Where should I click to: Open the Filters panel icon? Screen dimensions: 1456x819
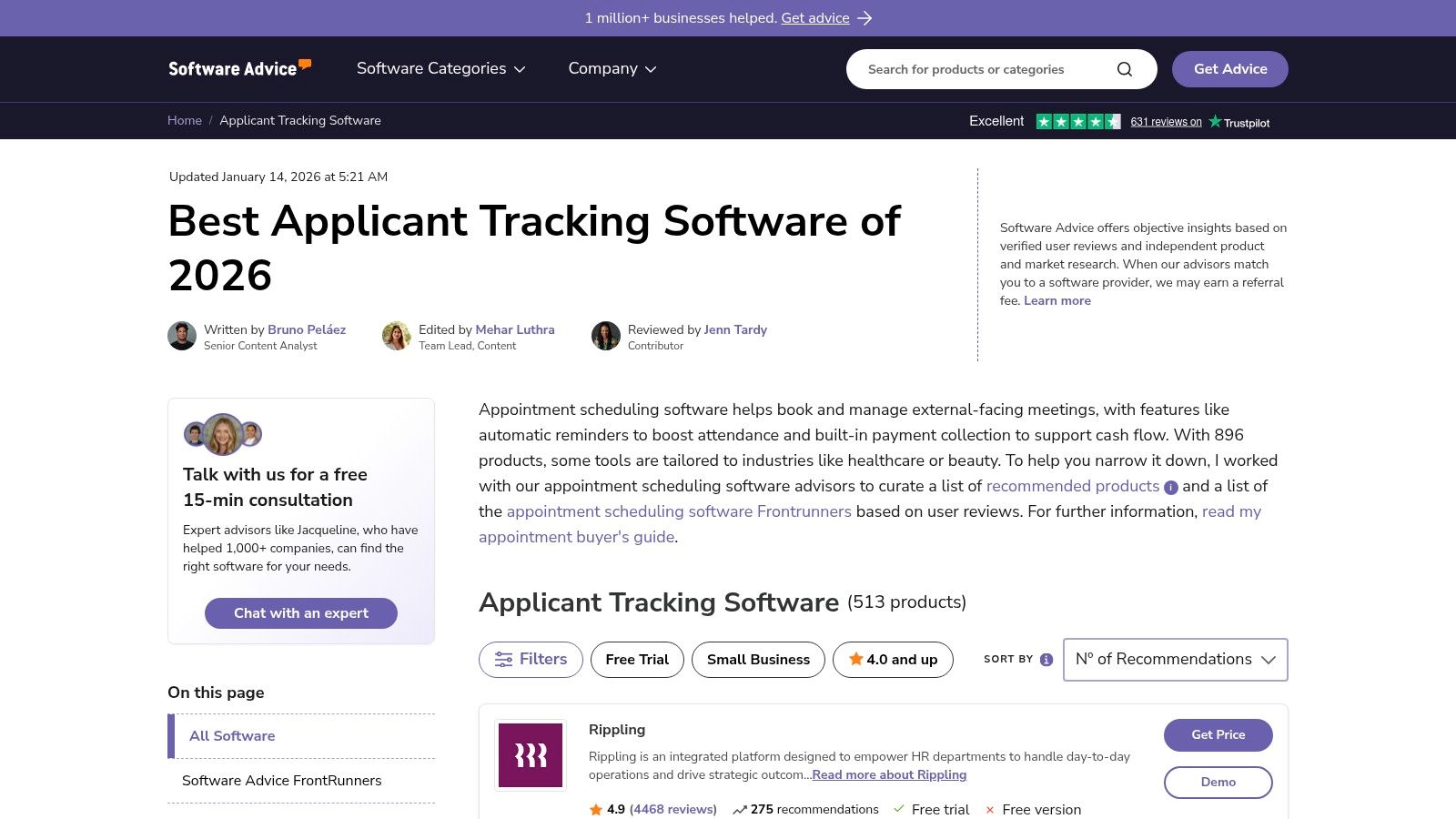click(505, 660)
